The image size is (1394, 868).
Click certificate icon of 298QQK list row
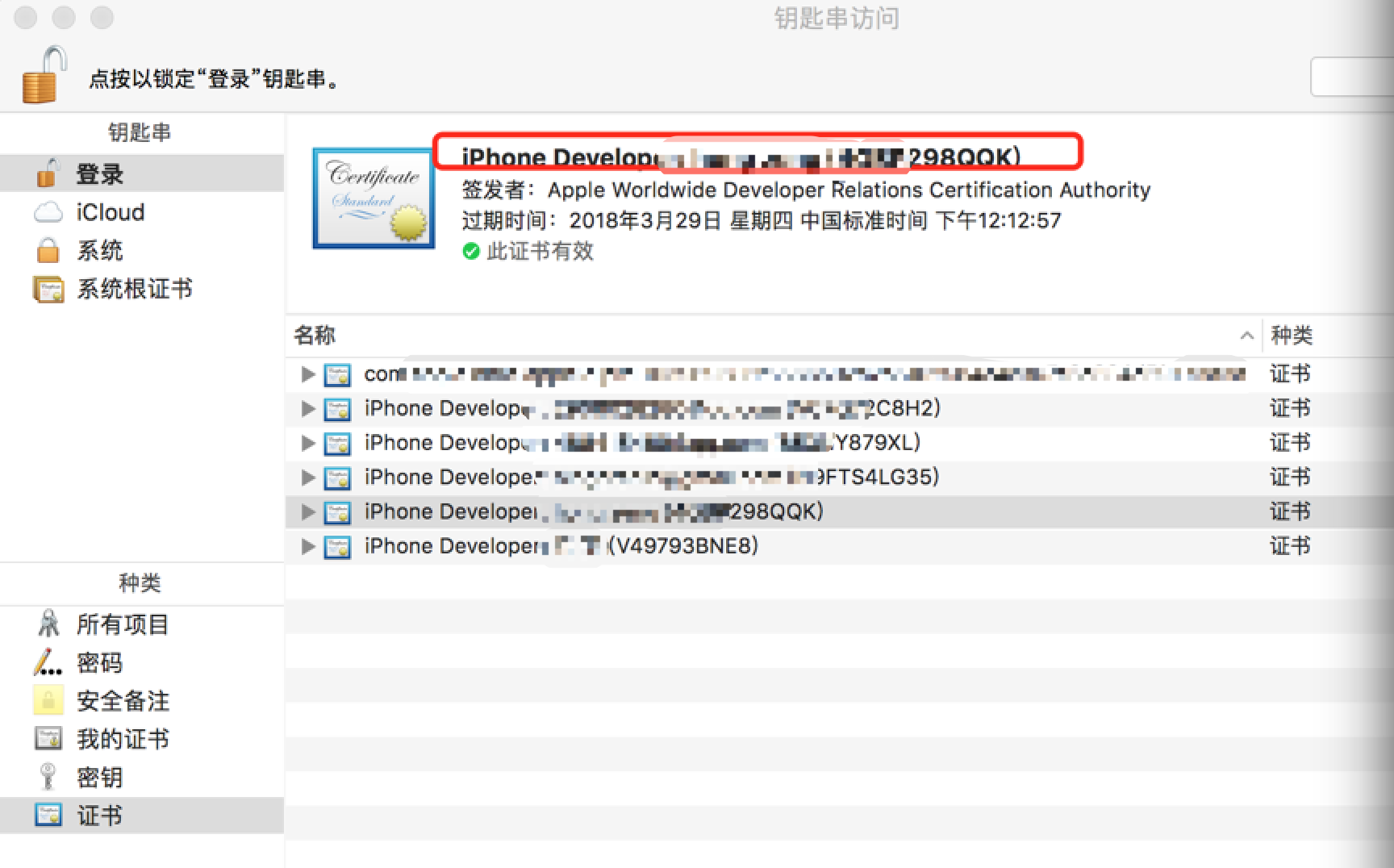point(337,512)
